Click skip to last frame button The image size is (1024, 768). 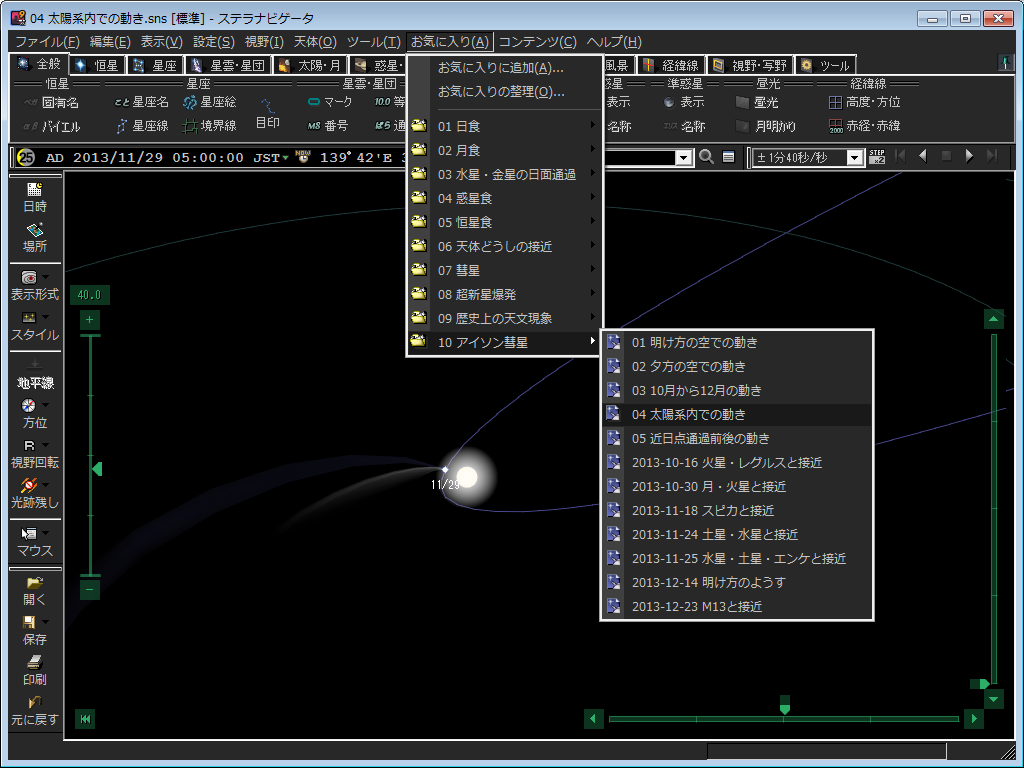pos(993,156)
